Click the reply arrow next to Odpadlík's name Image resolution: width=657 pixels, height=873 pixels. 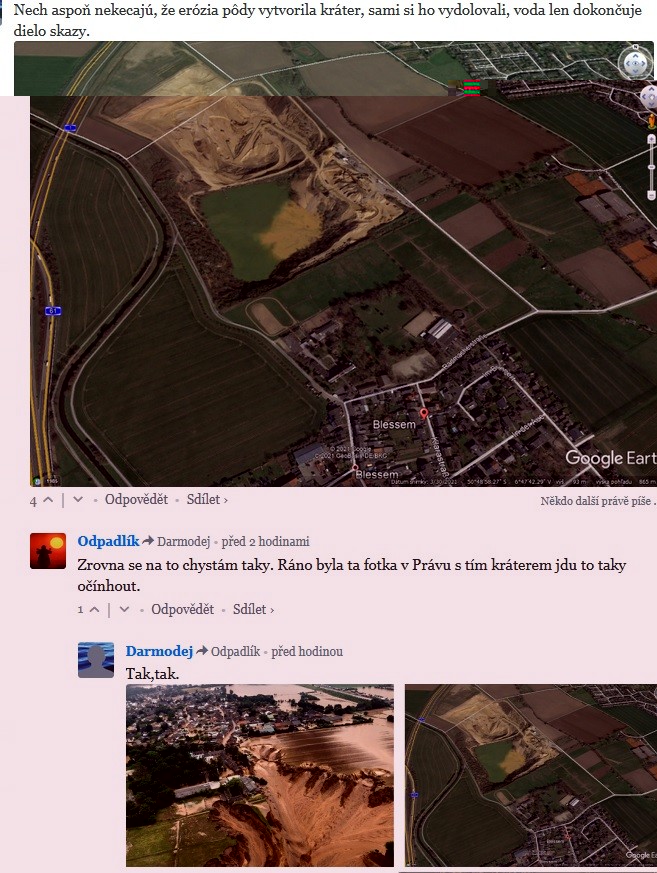[148, 541]
